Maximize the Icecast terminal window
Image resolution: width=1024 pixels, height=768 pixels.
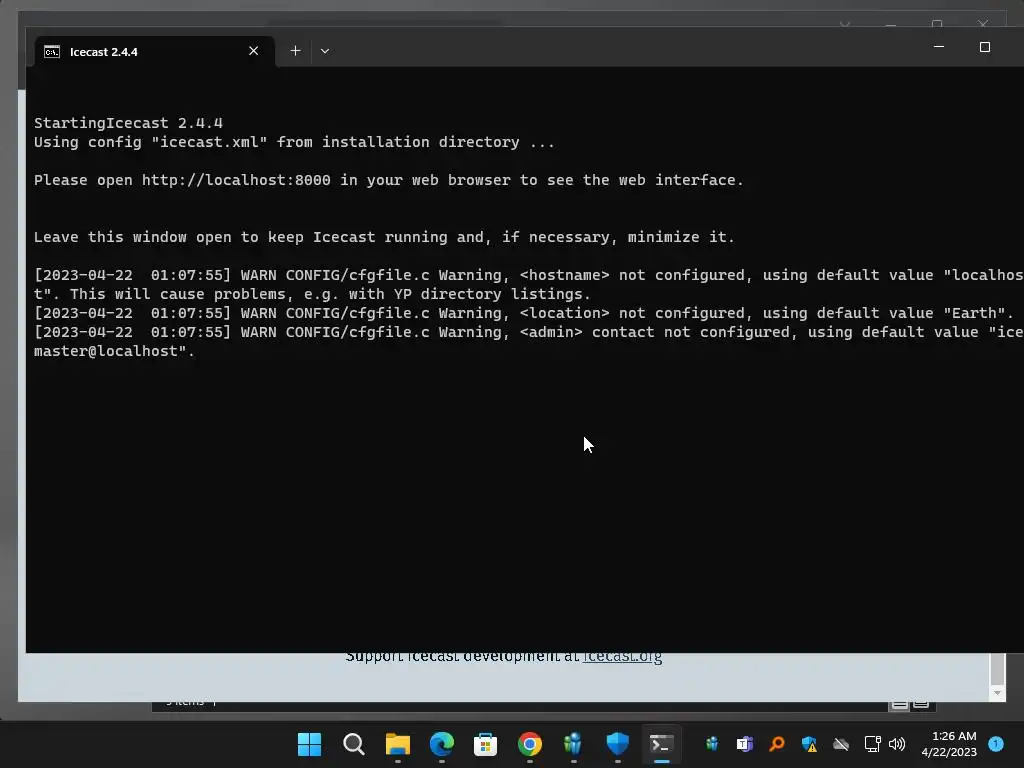point(984,47)
